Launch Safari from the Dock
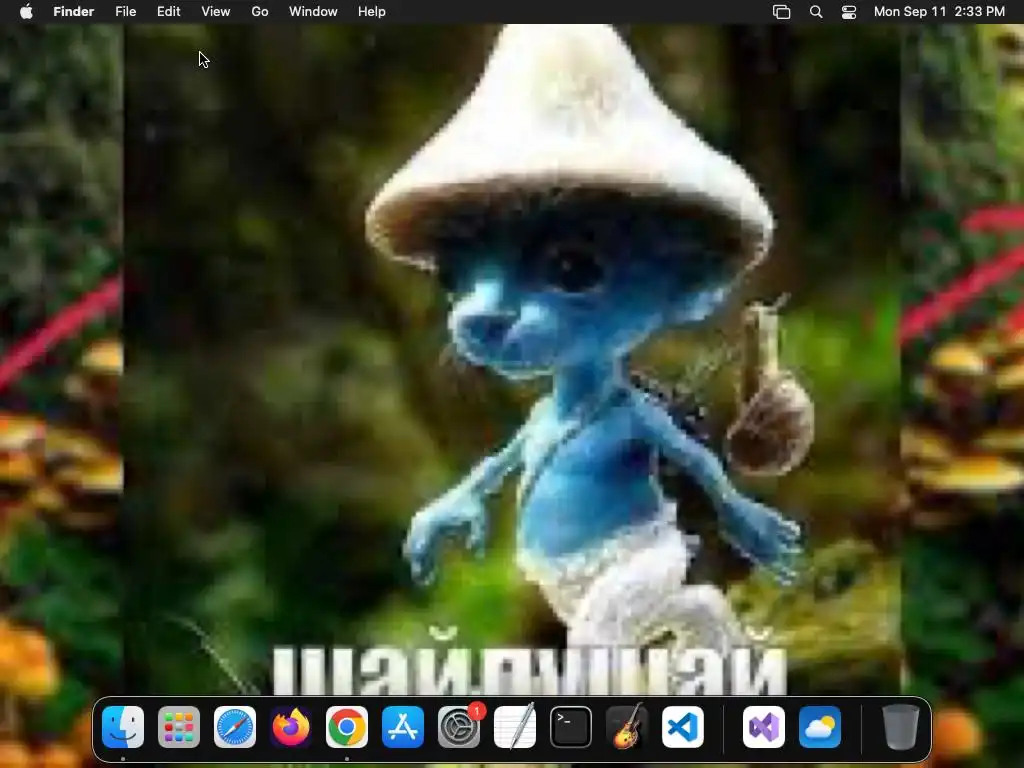Screen dimensions: 1024x768 pyautogui.click(x=235, y=727)
